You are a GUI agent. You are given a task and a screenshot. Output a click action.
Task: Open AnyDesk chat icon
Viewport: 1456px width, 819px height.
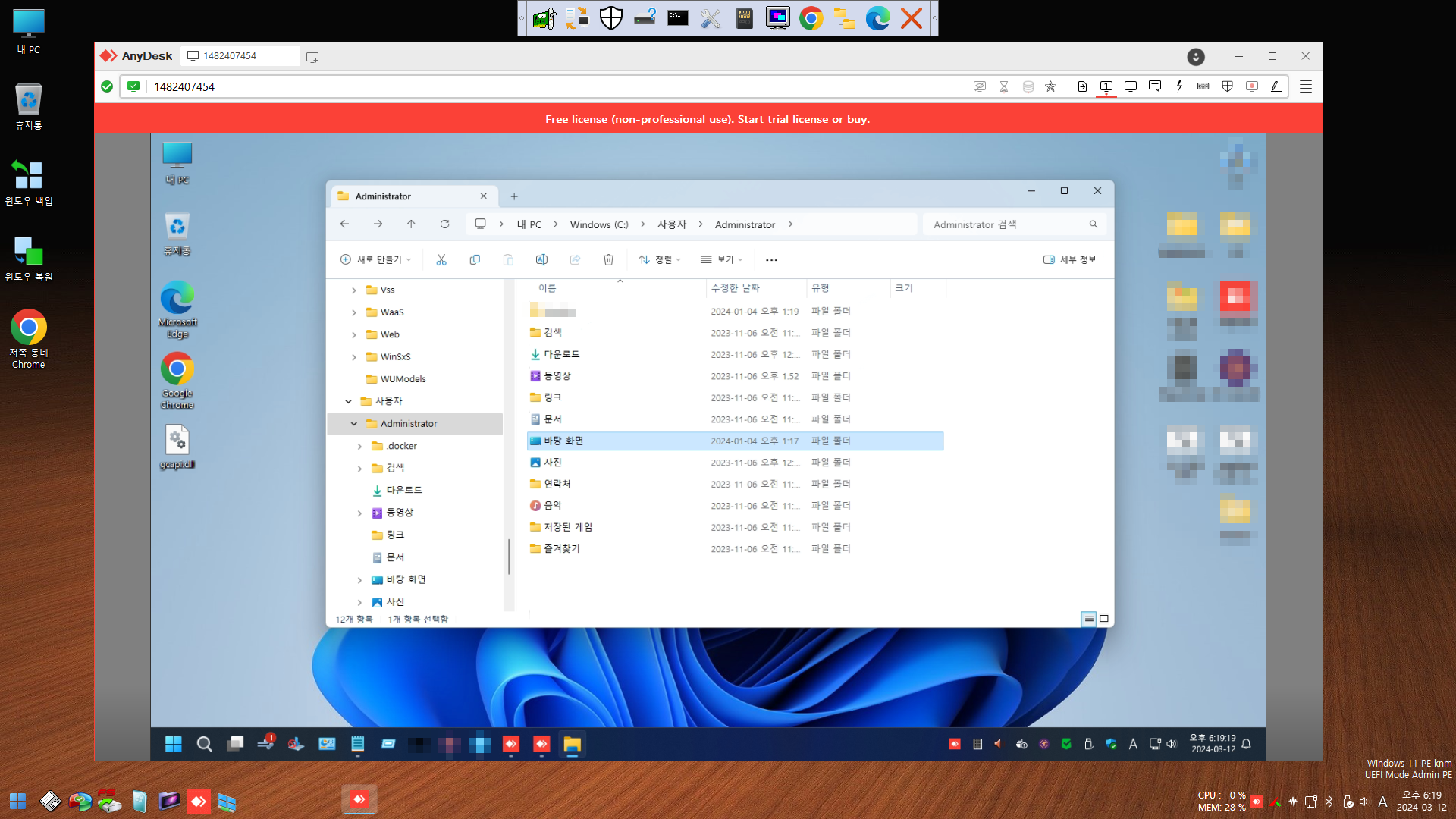coord(1155,86)
